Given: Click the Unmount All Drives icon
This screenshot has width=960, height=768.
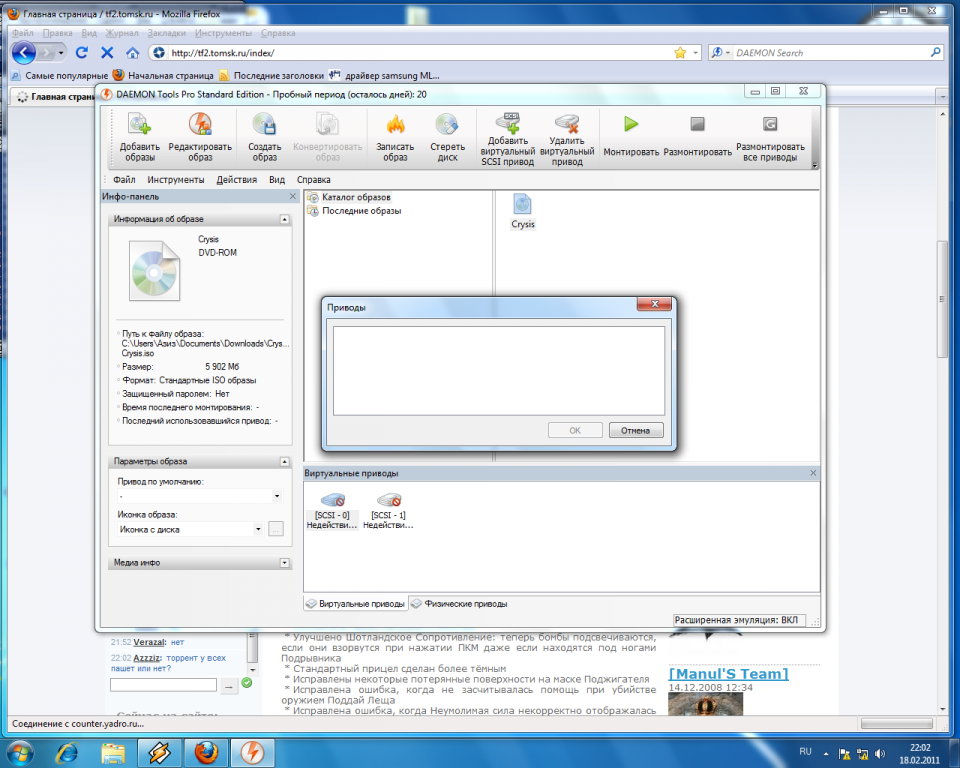Looking at the screenshot, I should 770,124.
